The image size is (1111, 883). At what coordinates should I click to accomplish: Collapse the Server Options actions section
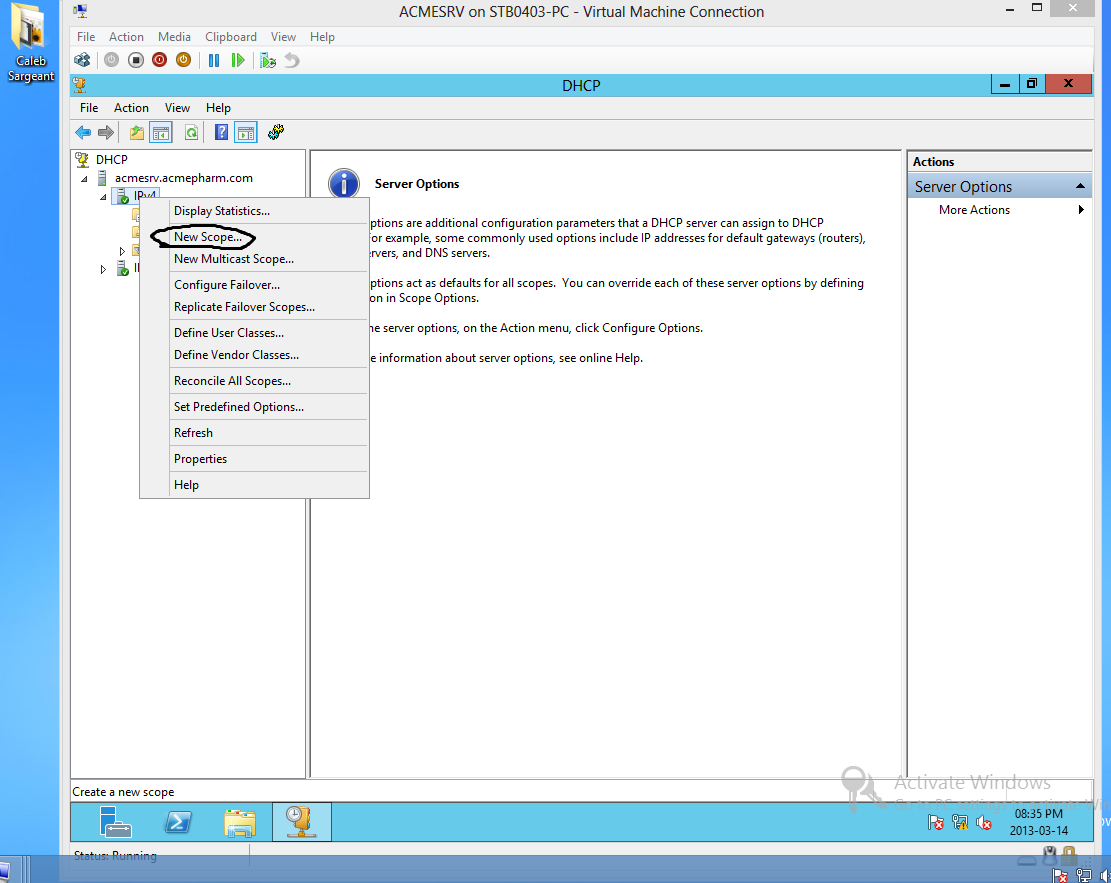coord(1080,186)
